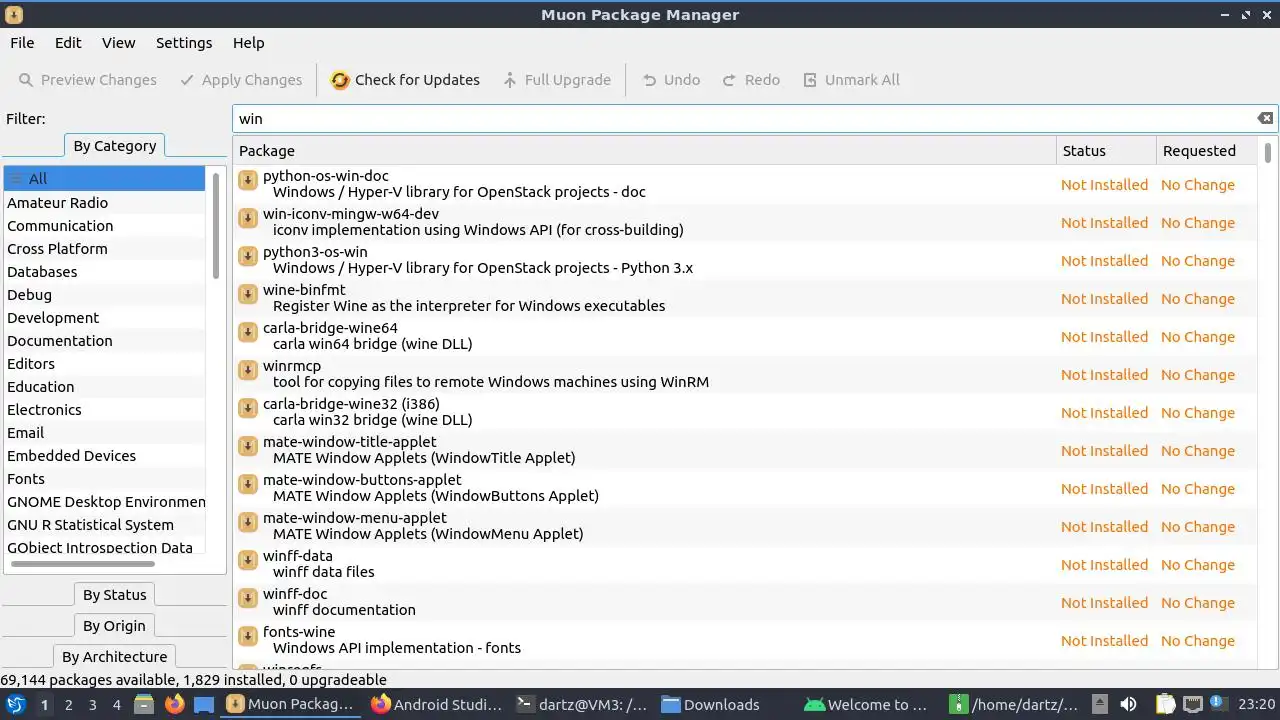Viewport: 1280px width, 720px height.
Task: Clear the filter text with the backspace icon
Action: coord(1265,118)
